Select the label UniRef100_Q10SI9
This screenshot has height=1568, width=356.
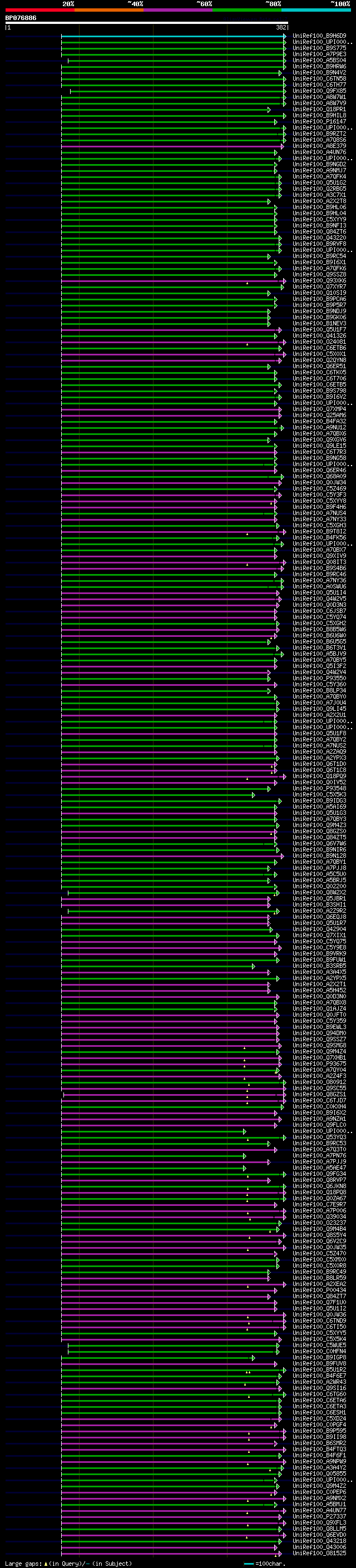[x=319, y=293]
